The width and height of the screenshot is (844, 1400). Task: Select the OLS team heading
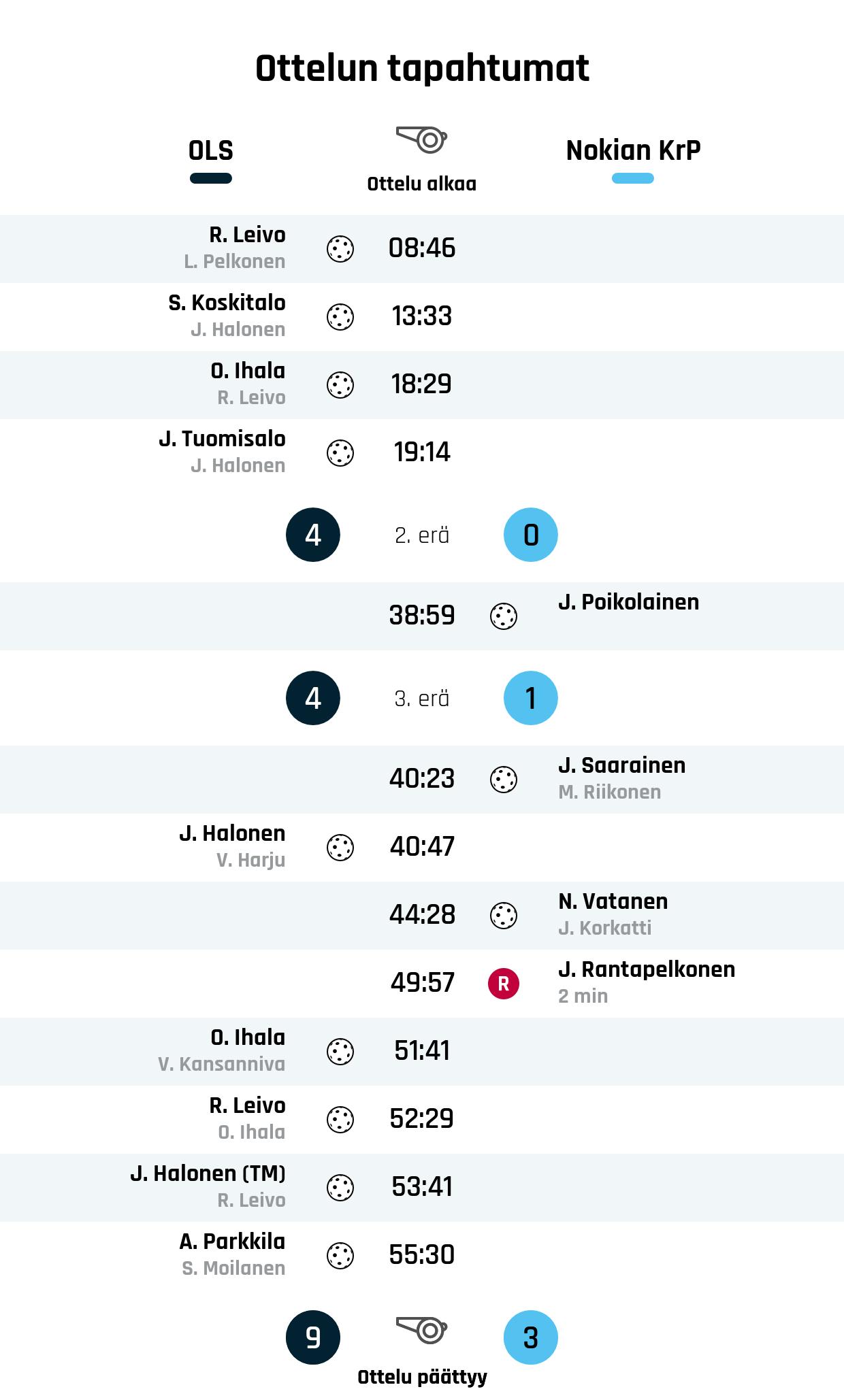tap(211, 150)
